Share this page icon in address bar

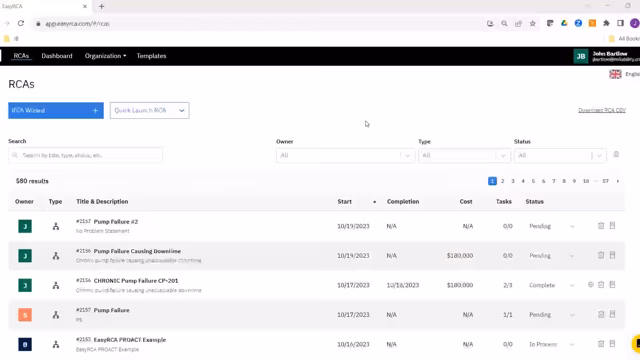[x=518, y=24]
